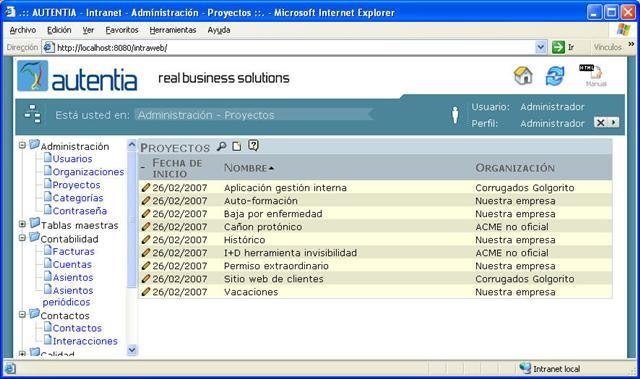
Task: Click the user figure icon beside Usuario
Action: [x=455, y=115]
